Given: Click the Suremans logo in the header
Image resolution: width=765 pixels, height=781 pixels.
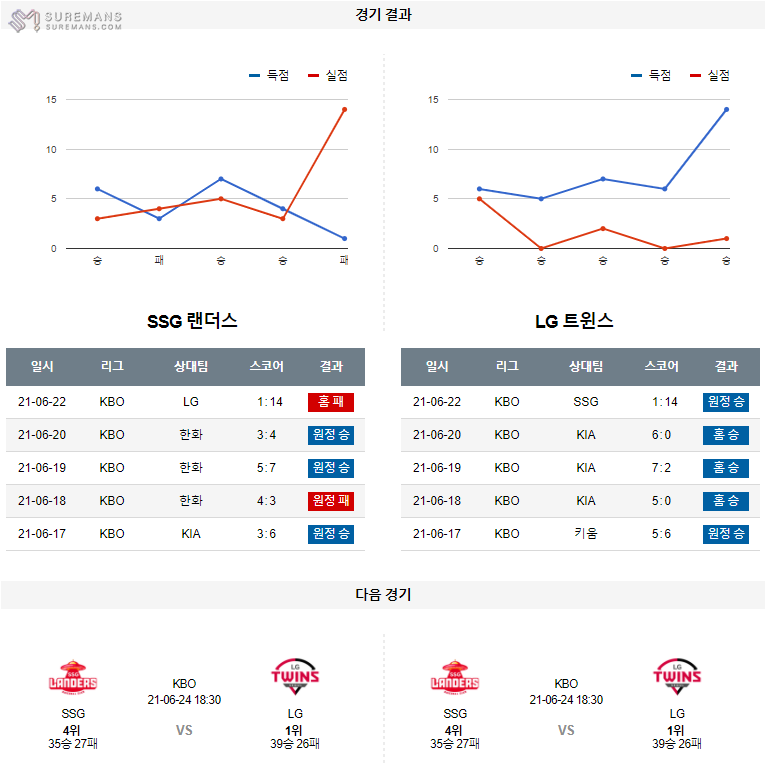Looking at the screenshot, I should (66, 20).
